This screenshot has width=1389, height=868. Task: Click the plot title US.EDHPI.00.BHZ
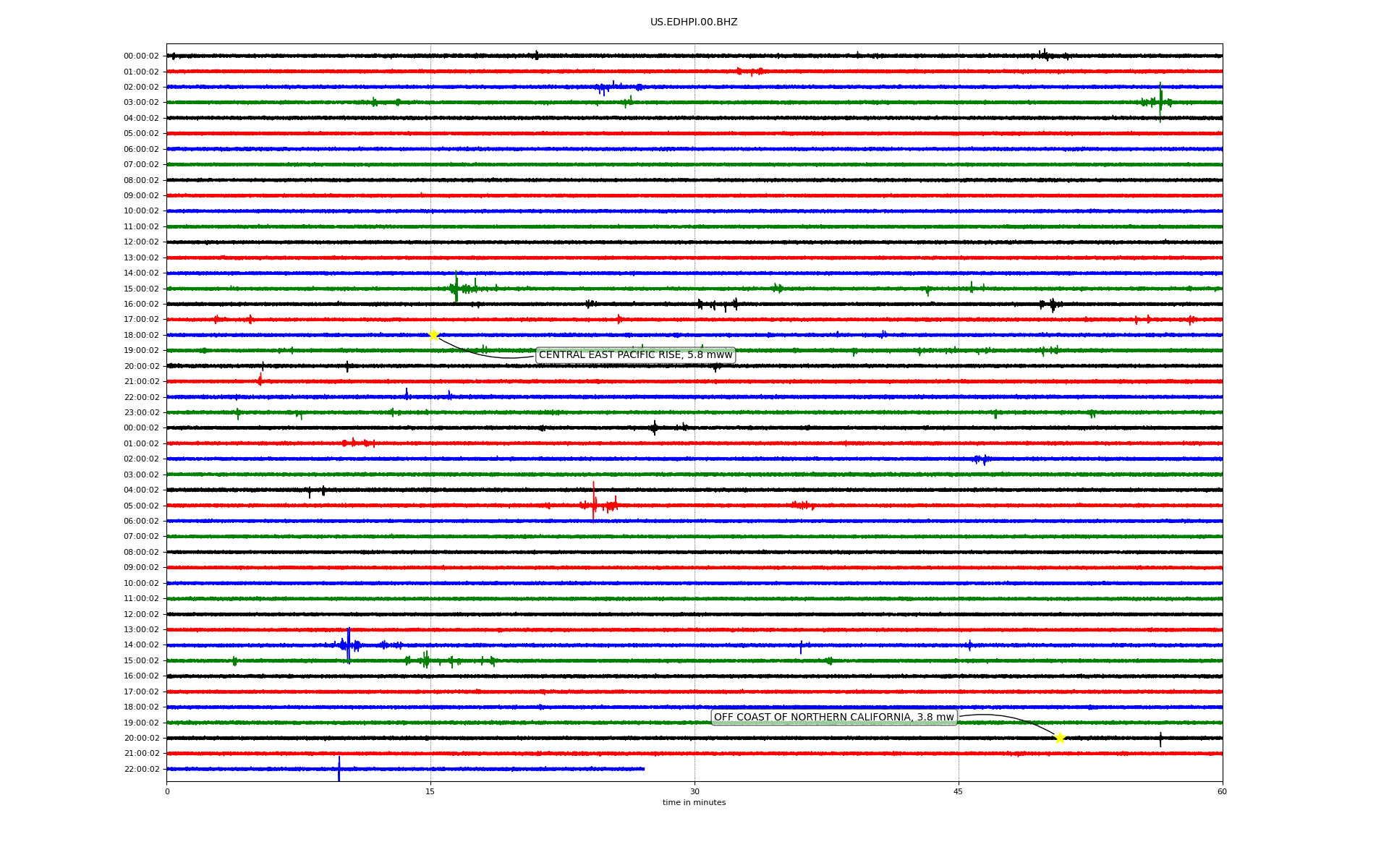coord(694,22)
